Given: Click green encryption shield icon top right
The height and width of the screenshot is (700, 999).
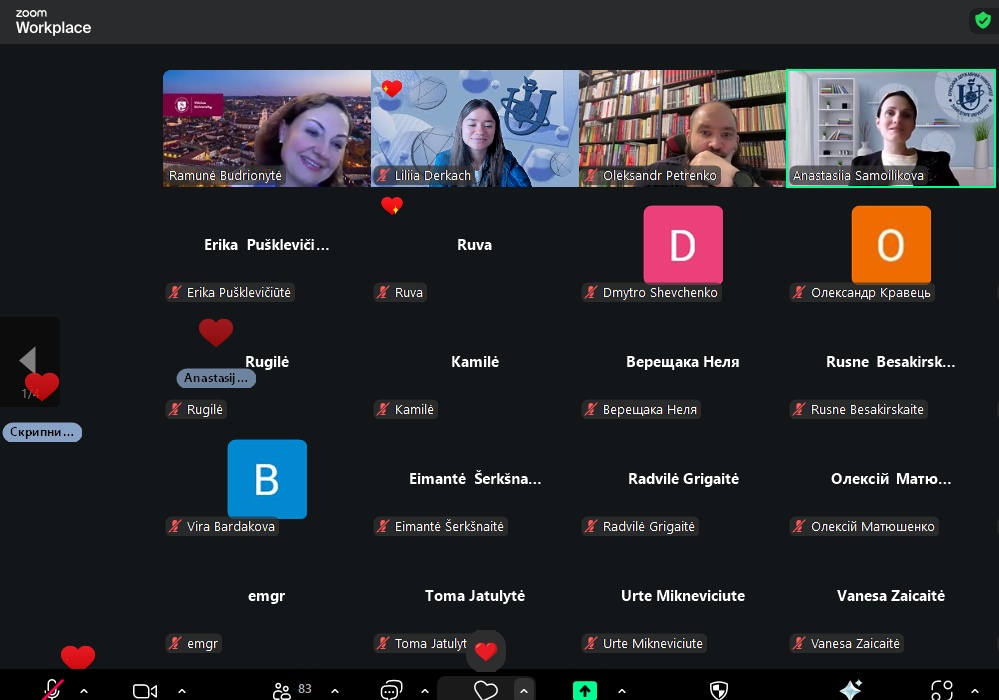Looking at the screenshot, I should point(982,20).
